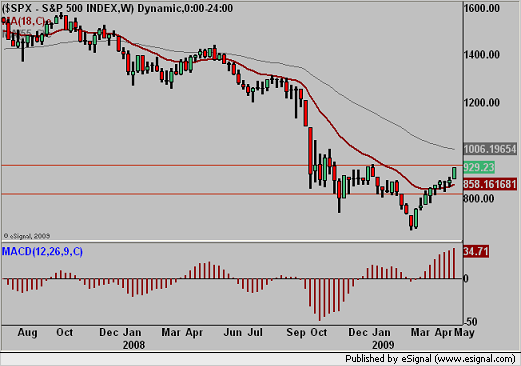This screenshot has height=366, width=521.
Task: Click the deepest negative MACD histogram bar
Action: tap(319, 300)
